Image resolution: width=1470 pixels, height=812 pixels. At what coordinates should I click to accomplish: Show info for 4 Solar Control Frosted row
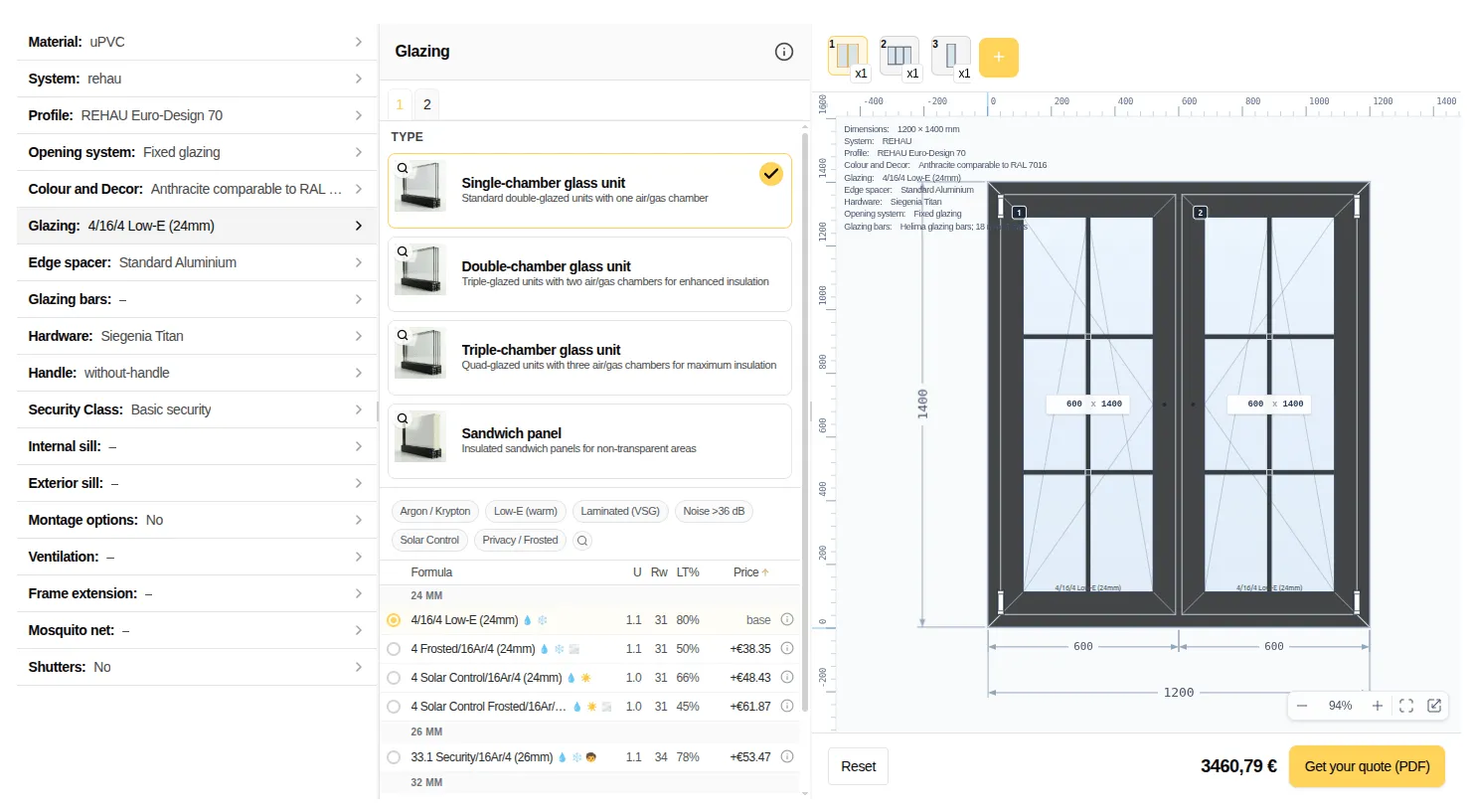pyautogui.click(x=787, y=706)
